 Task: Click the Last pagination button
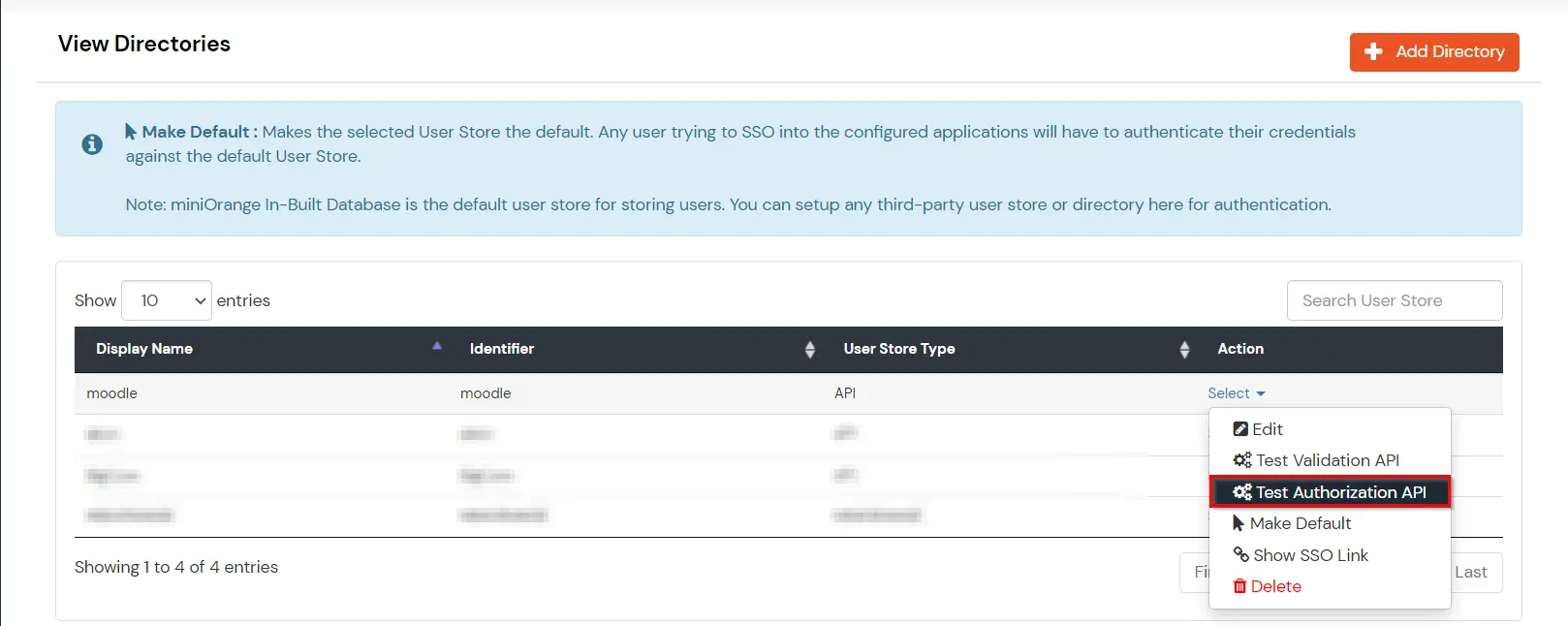pos(1474,572)
